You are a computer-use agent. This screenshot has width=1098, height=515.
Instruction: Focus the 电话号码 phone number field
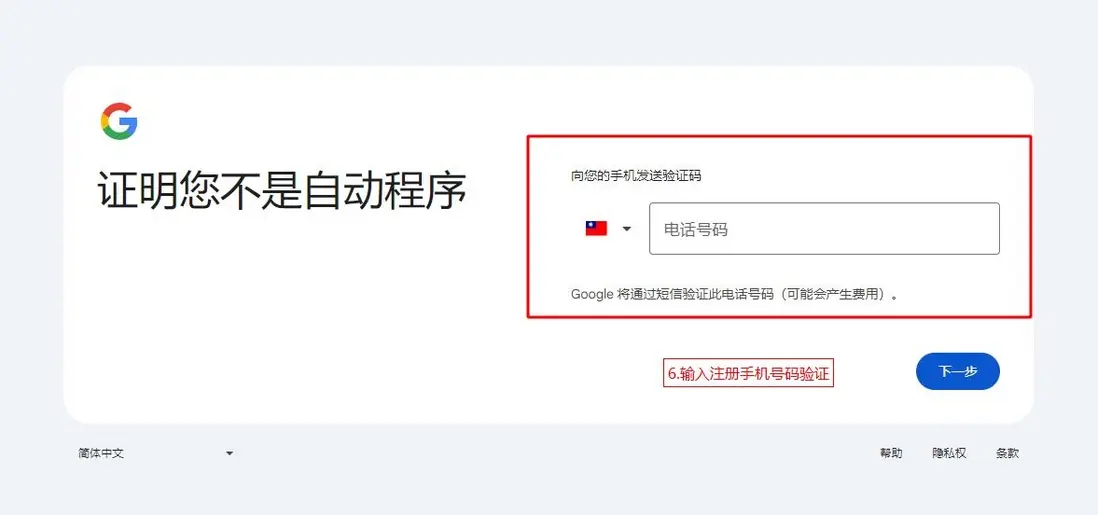point(824,228)
